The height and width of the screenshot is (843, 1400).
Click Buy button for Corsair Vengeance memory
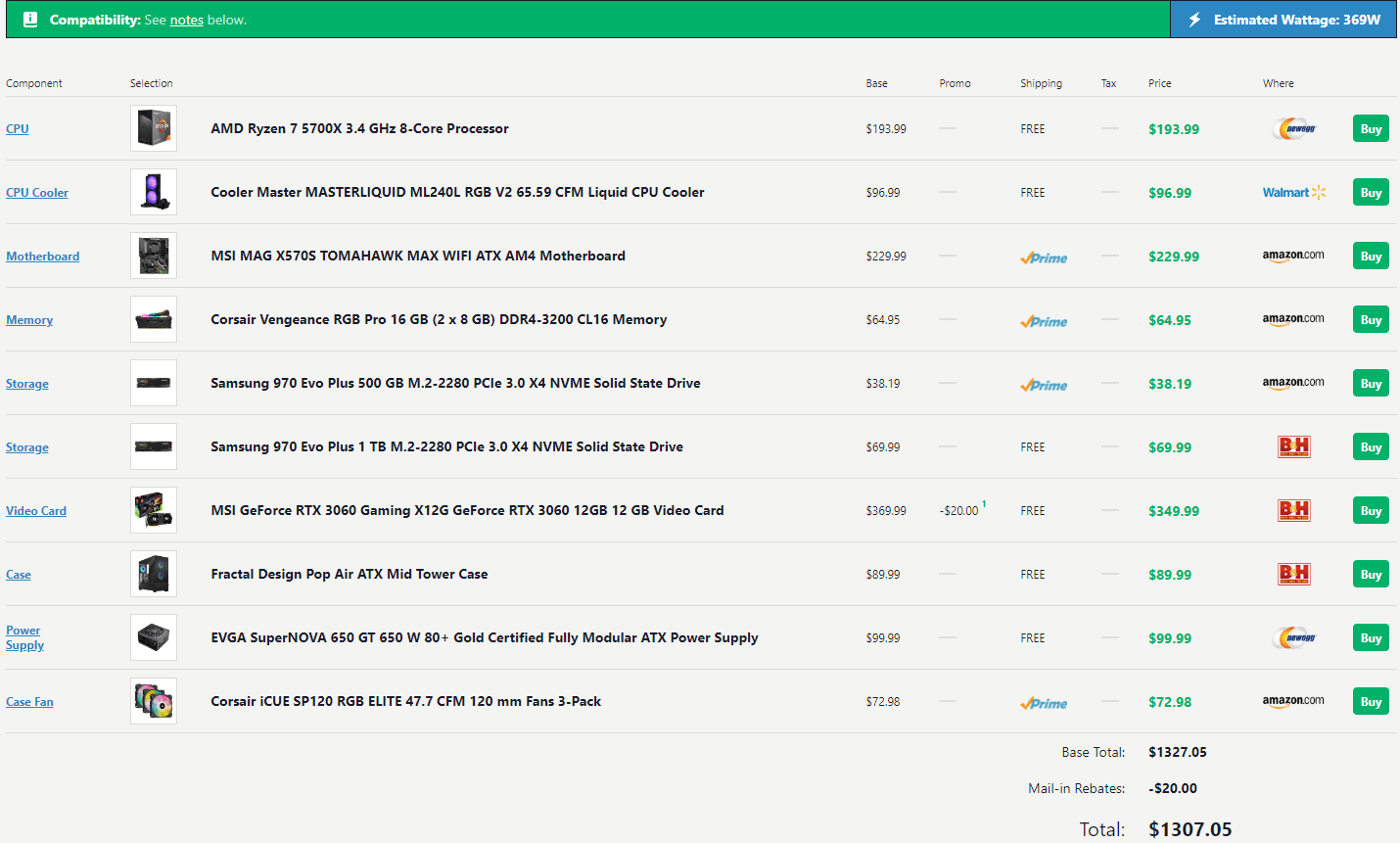click(1371, 319)
